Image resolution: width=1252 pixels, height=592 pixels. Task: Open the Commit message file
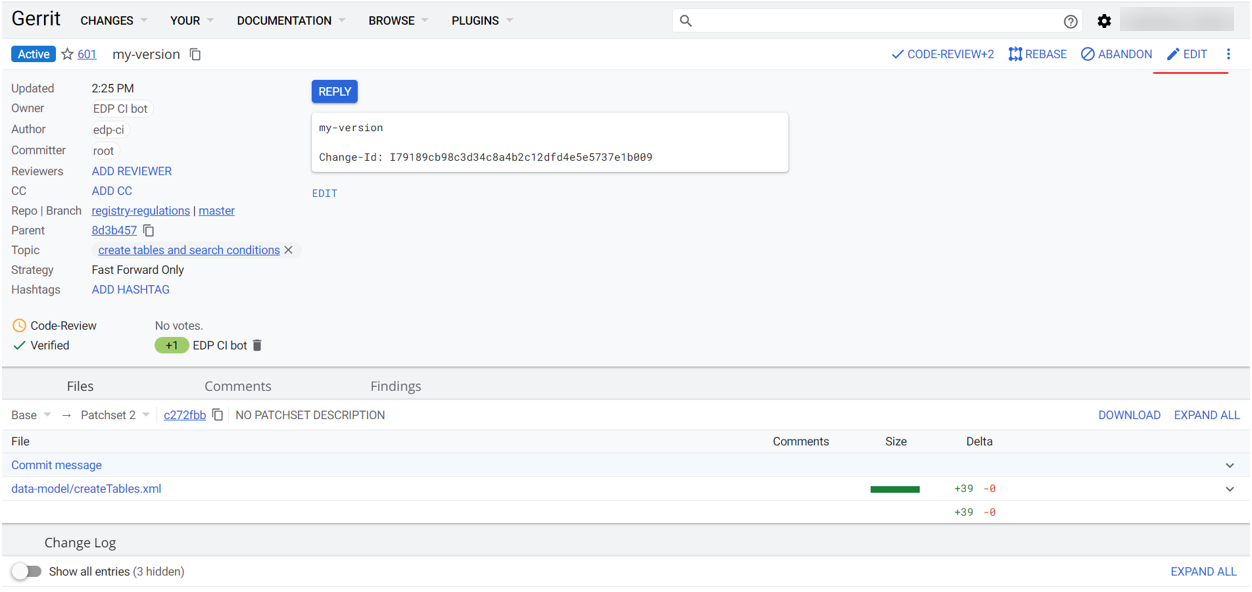coord(56,465)
